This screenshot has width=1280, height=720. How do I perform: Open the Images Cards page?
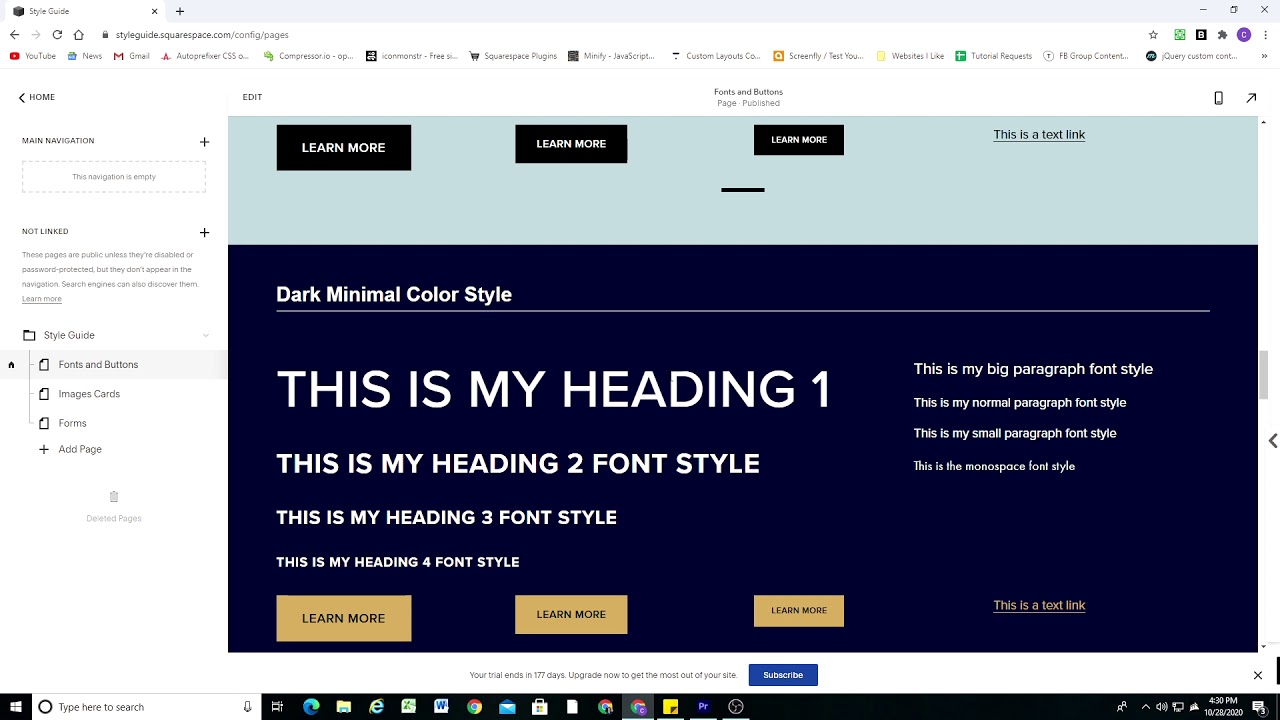[x=89, y=394]
